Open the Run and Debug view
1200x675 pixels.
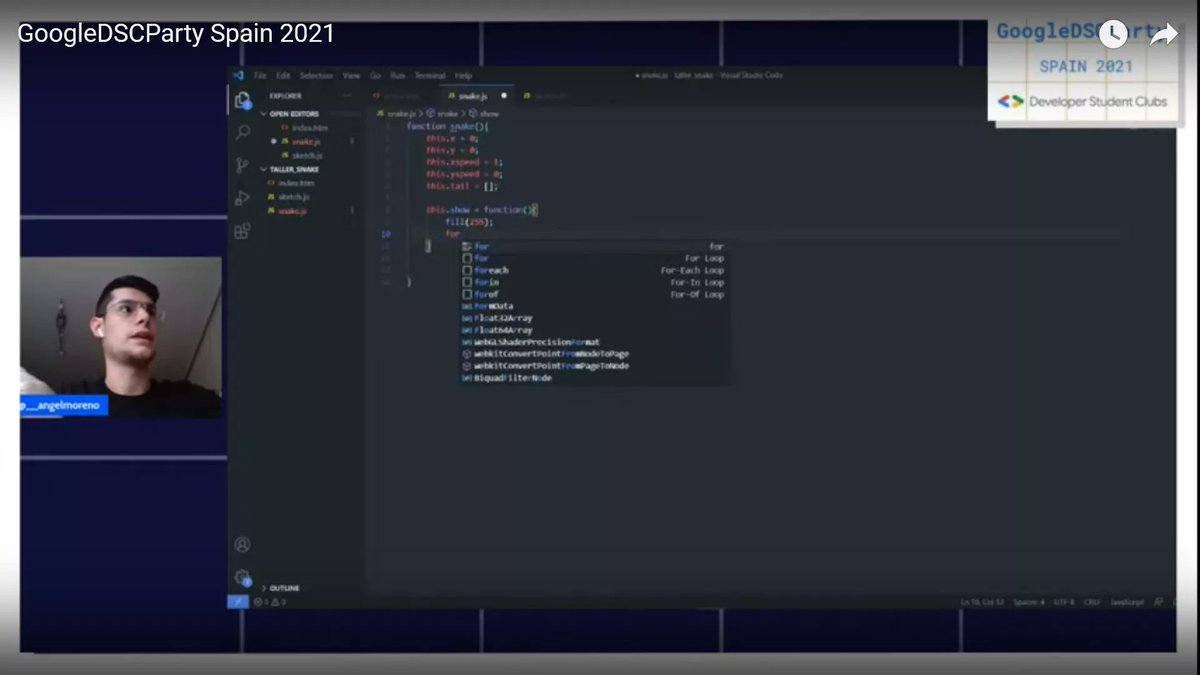tap(242, 198)
